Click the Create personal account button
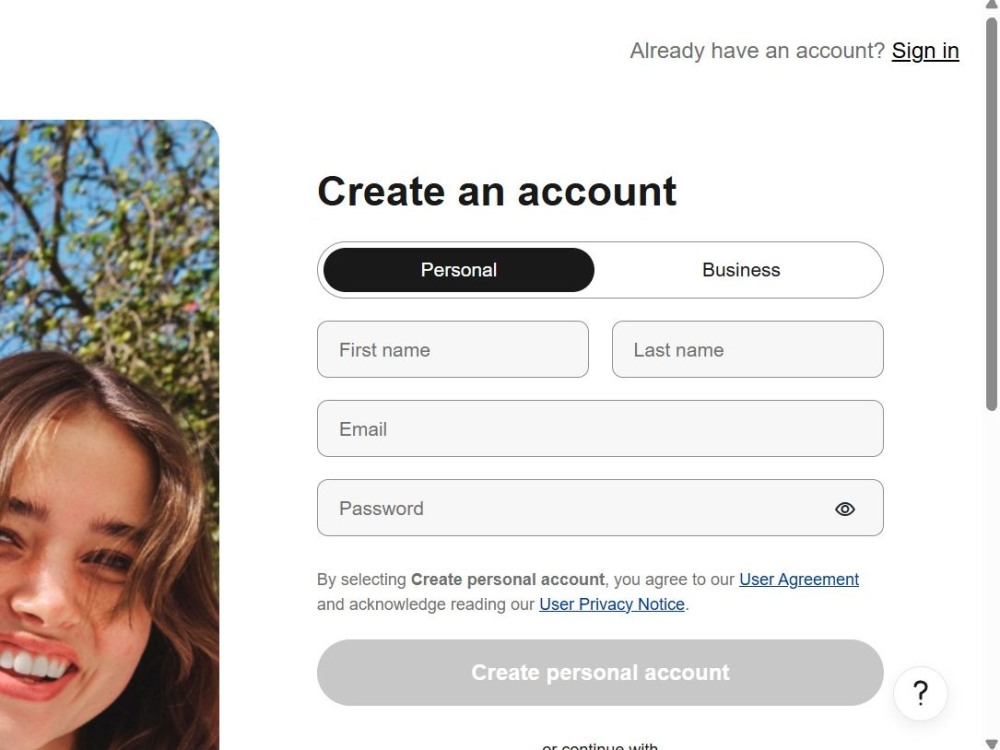This screenshot has height=750, width=1000. tap(600, 672)
